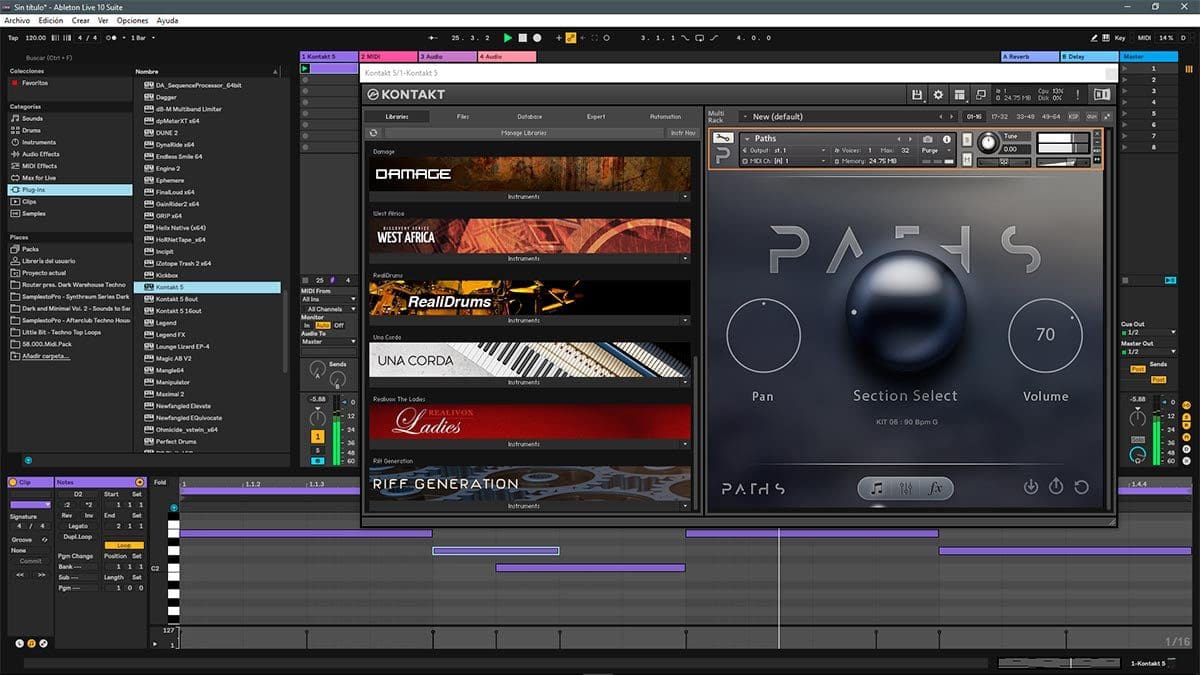Click the Tap tempo button
Screen dimensions: 1200x675
coord(13,38)
